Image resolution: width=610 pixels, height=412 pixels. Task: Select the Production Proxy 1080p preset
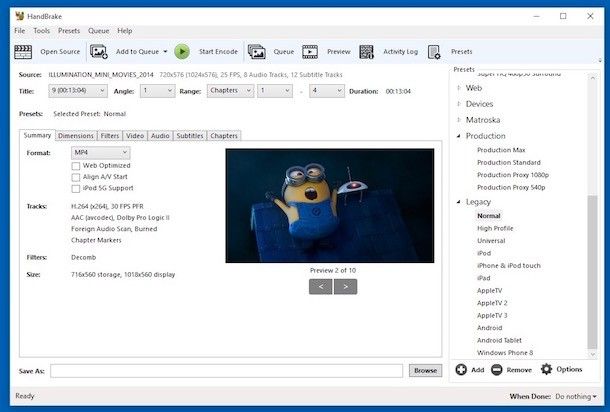point(513,175)
